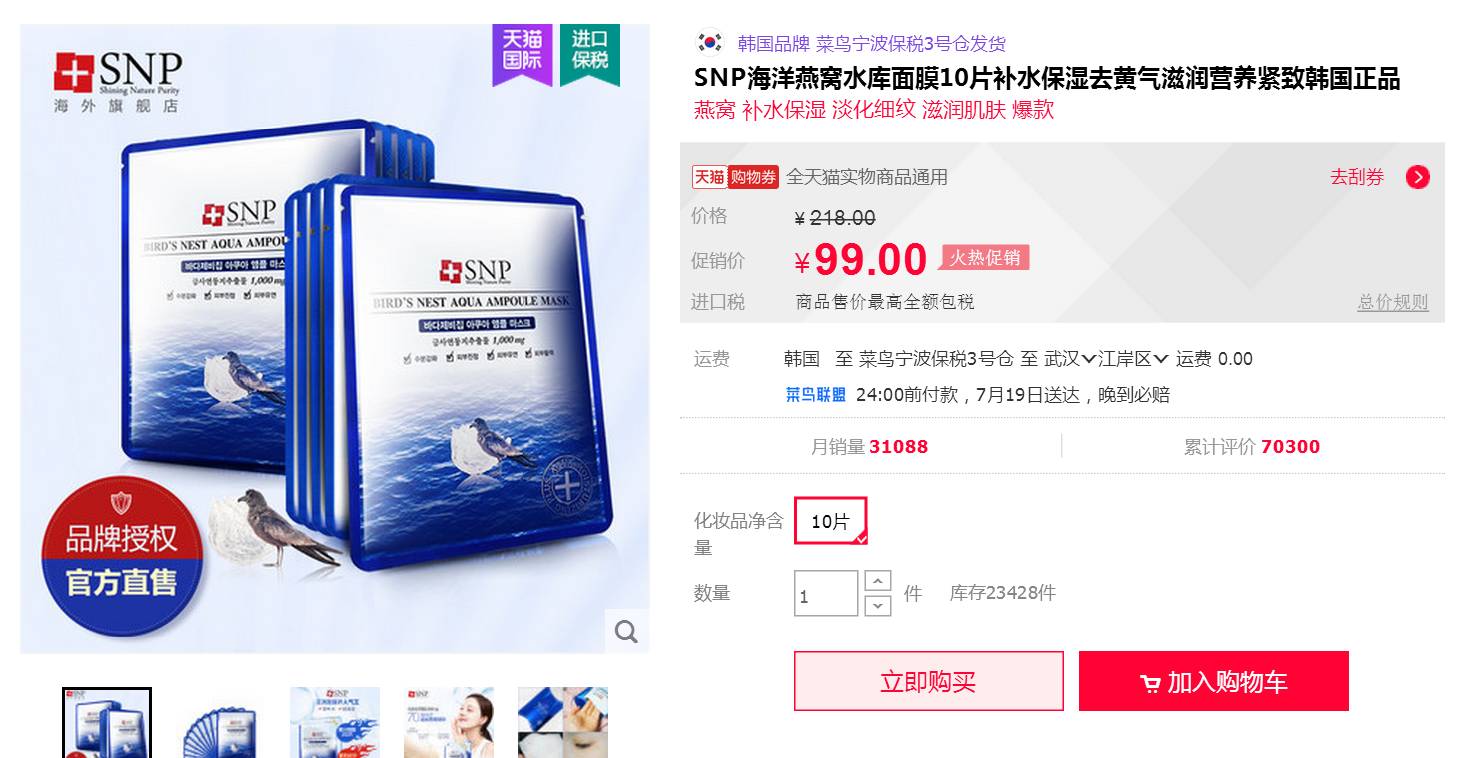Click the South Korea flag icon

(710, 43)
